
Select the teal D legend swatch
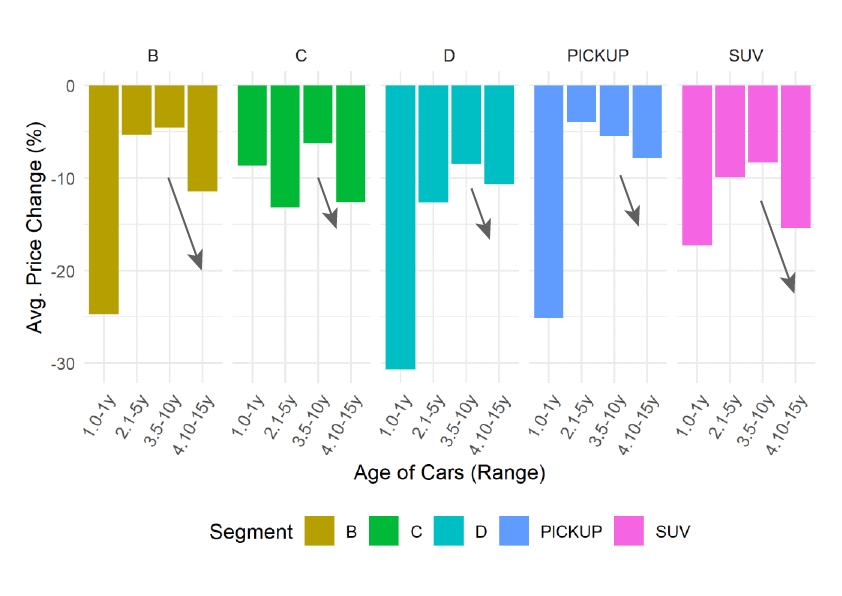(450, 532)
